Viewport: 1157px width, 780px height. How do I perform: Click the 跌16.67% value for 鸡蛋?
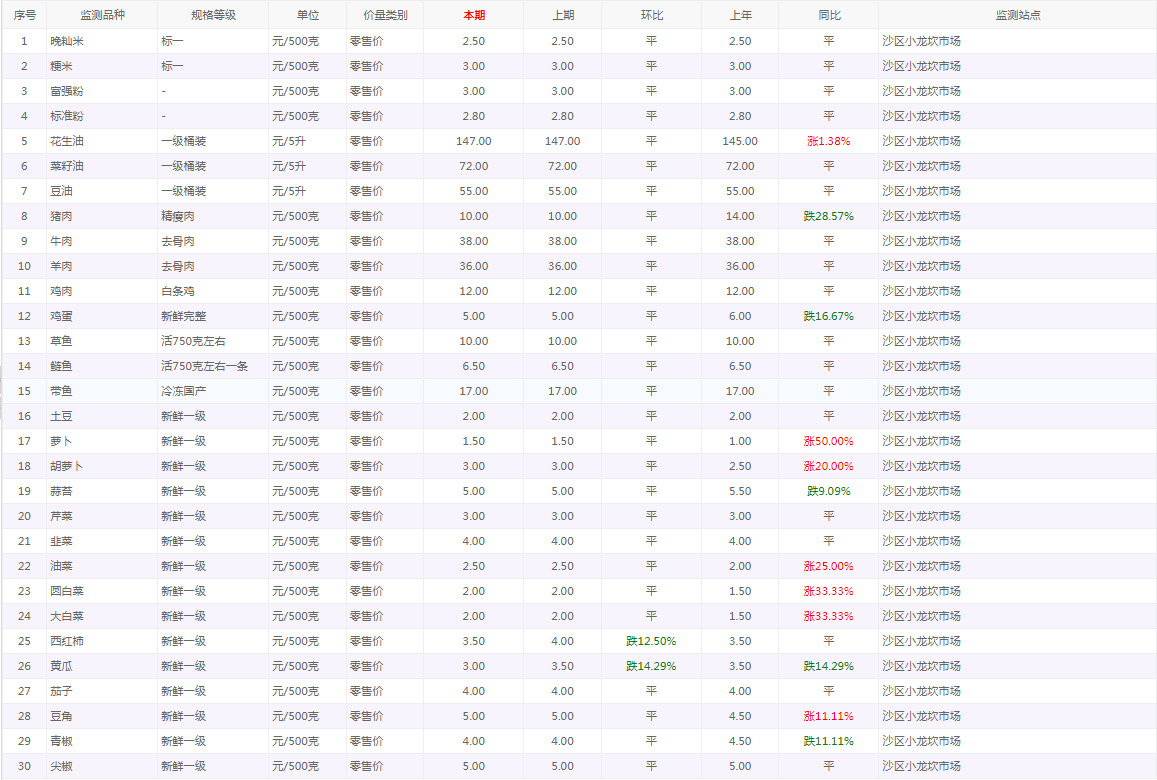click(828, 316)
